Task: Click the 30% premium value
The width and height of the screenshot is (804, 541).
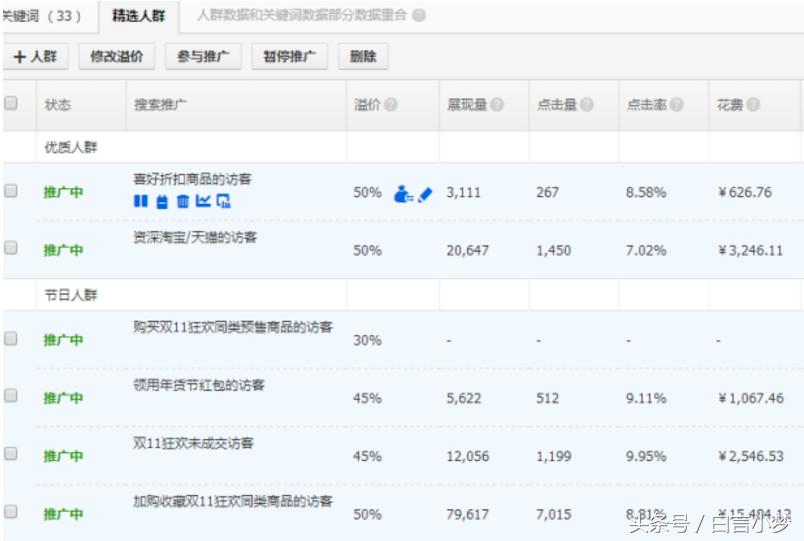Action: [367, 340]
